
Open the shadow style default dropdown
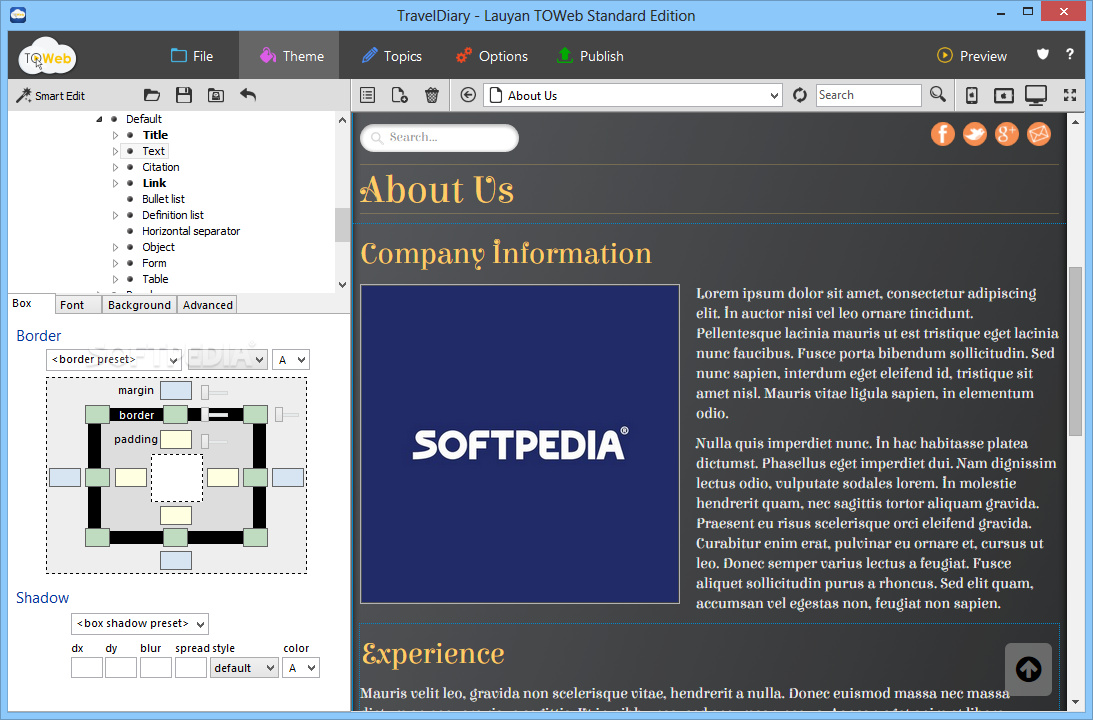[x=244, y=668]
